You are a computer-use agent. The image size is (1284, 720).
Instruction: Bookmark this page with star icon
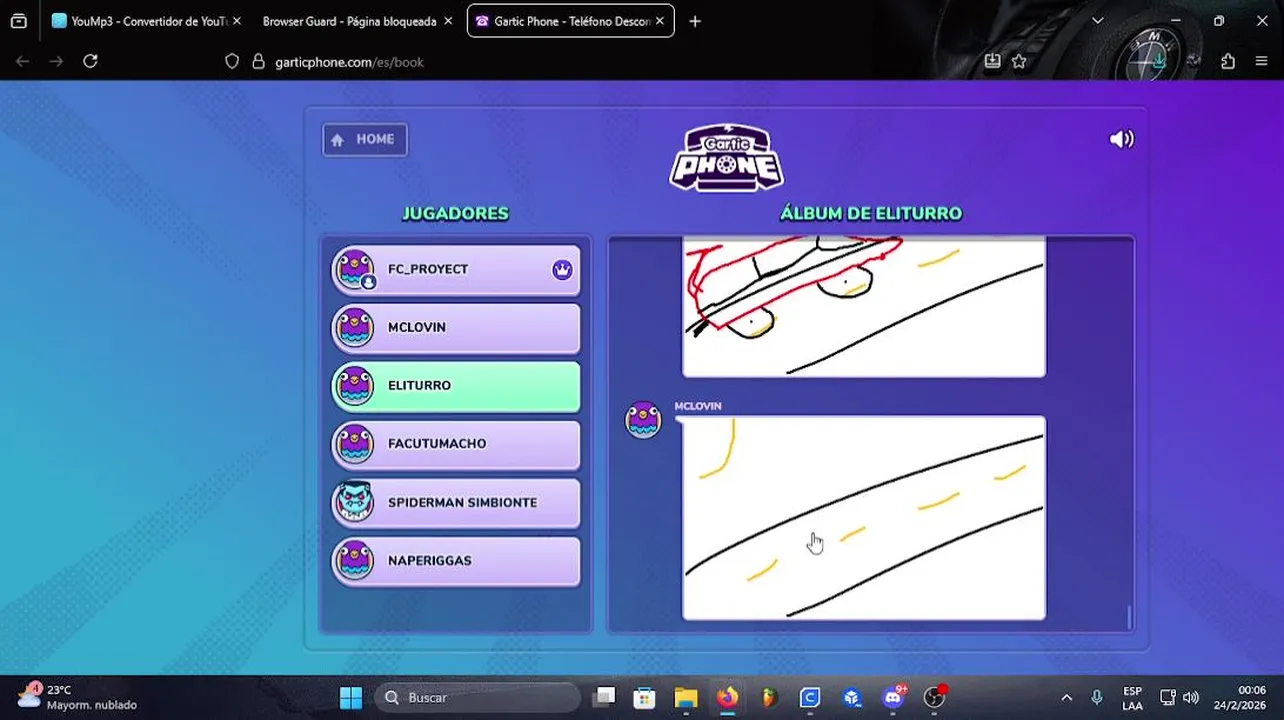(1019, 62)
